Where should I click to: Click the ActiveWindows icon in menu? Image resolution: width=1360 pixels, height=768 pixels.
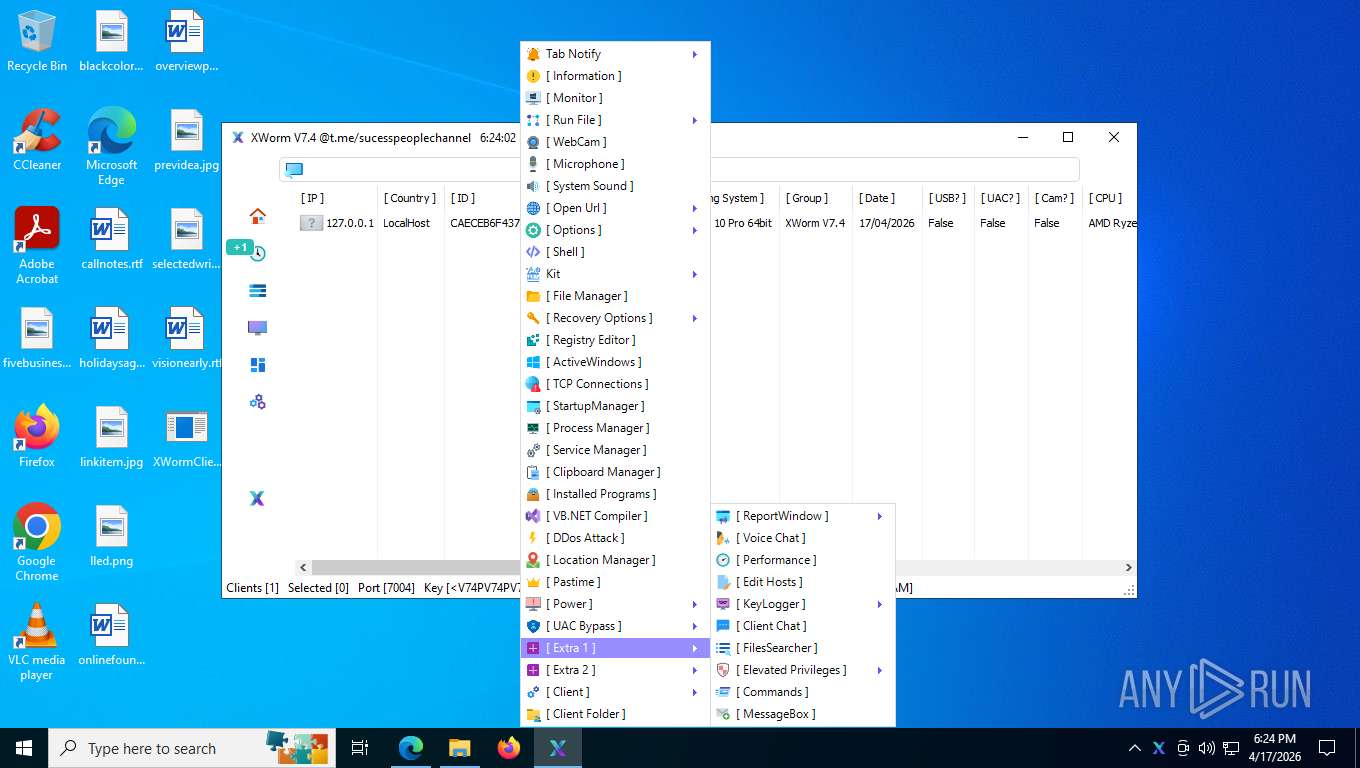(533, 362)
